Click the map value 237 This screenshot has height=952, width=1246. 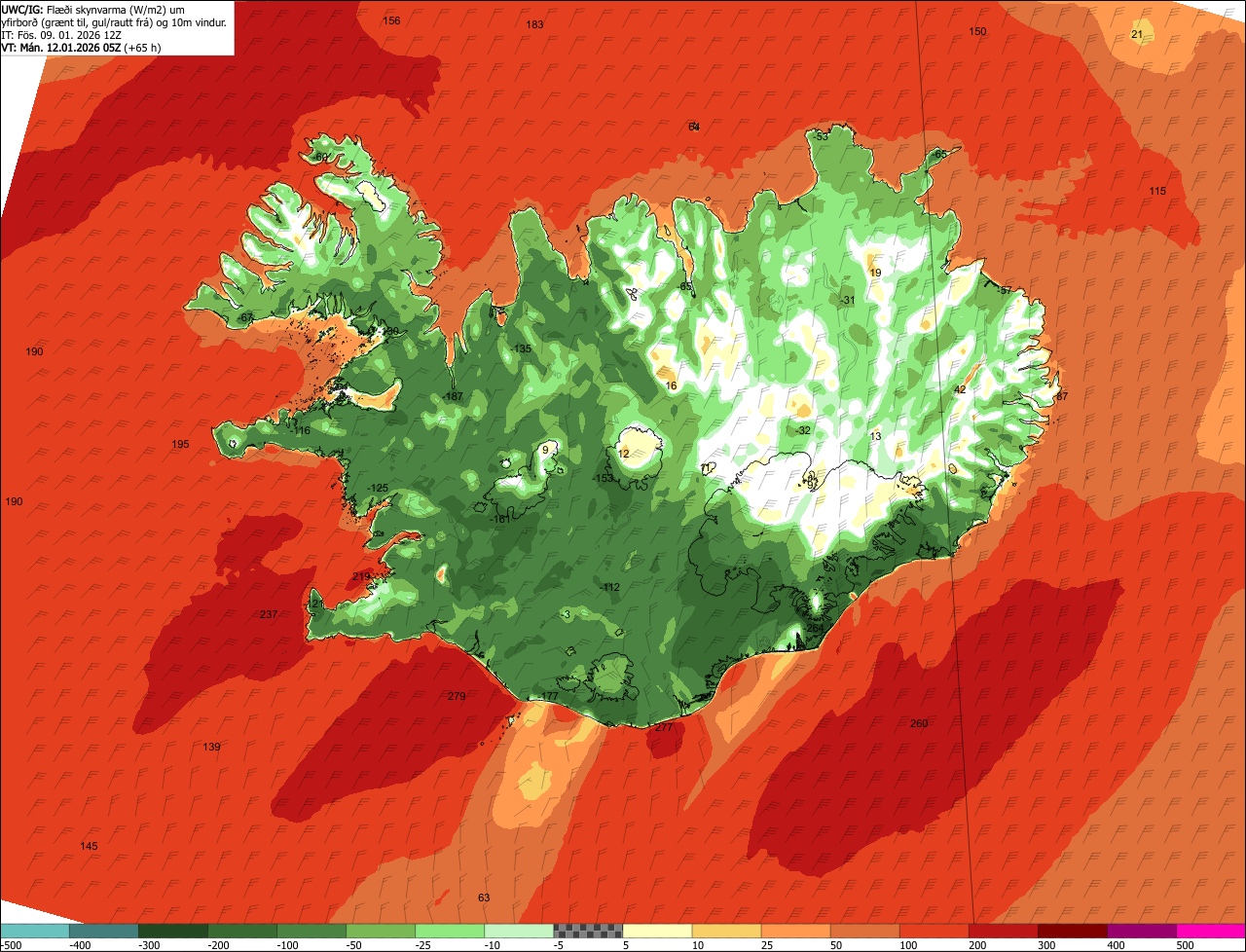[x=269, y=614]
